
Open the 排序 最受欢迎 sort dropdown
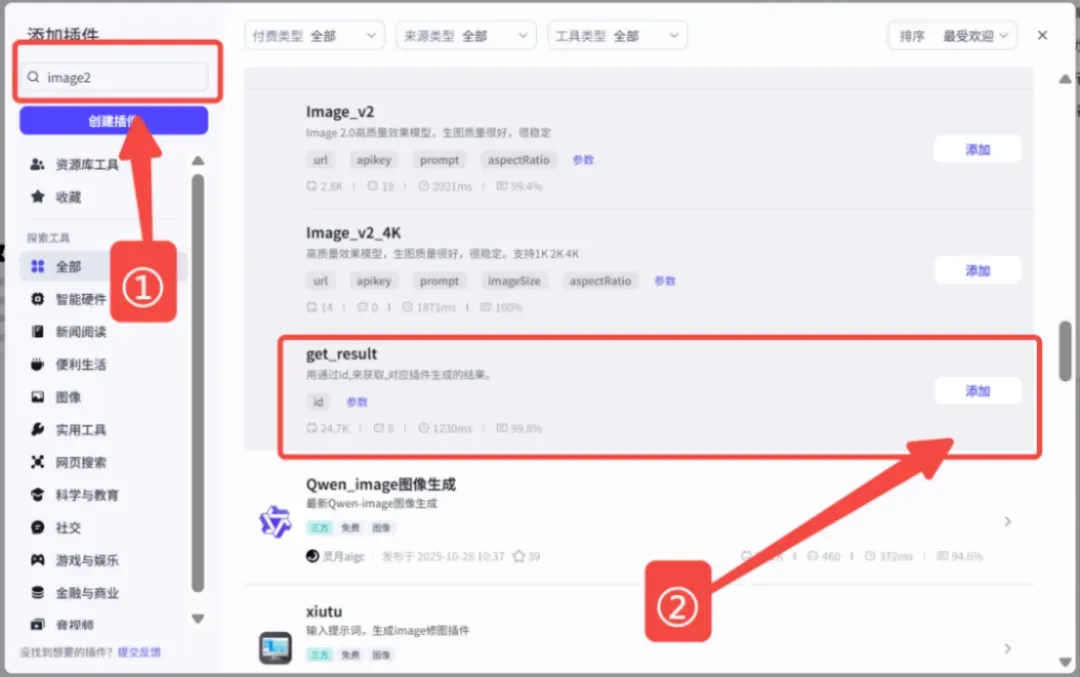point(953,36)
